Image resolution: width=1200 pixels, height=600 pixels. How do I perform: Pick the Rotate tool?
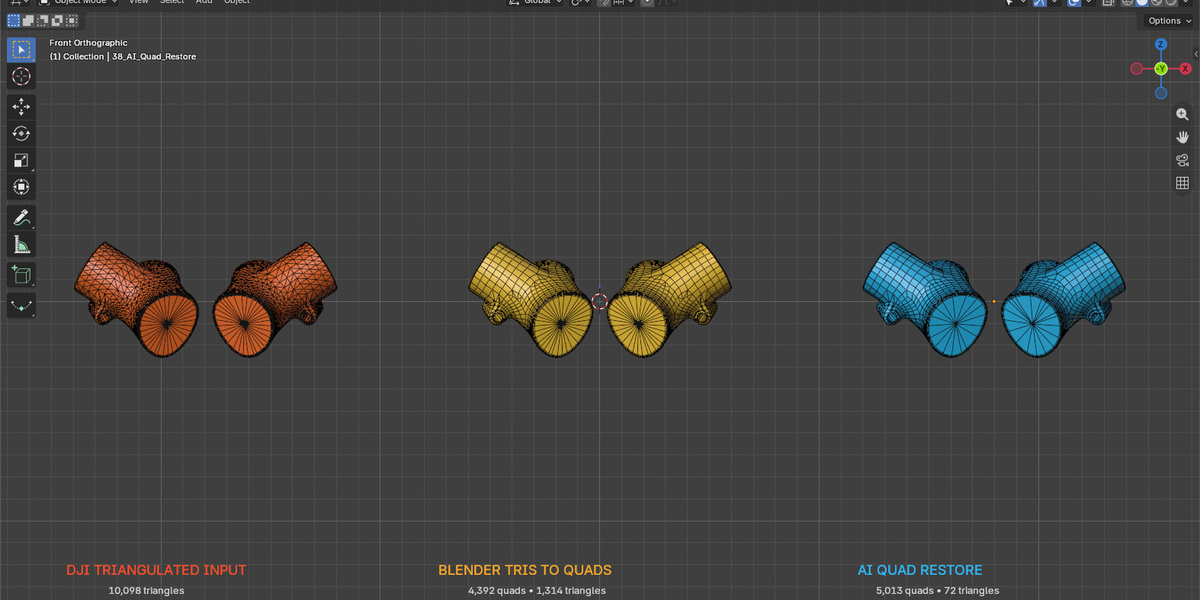point(21,134)
